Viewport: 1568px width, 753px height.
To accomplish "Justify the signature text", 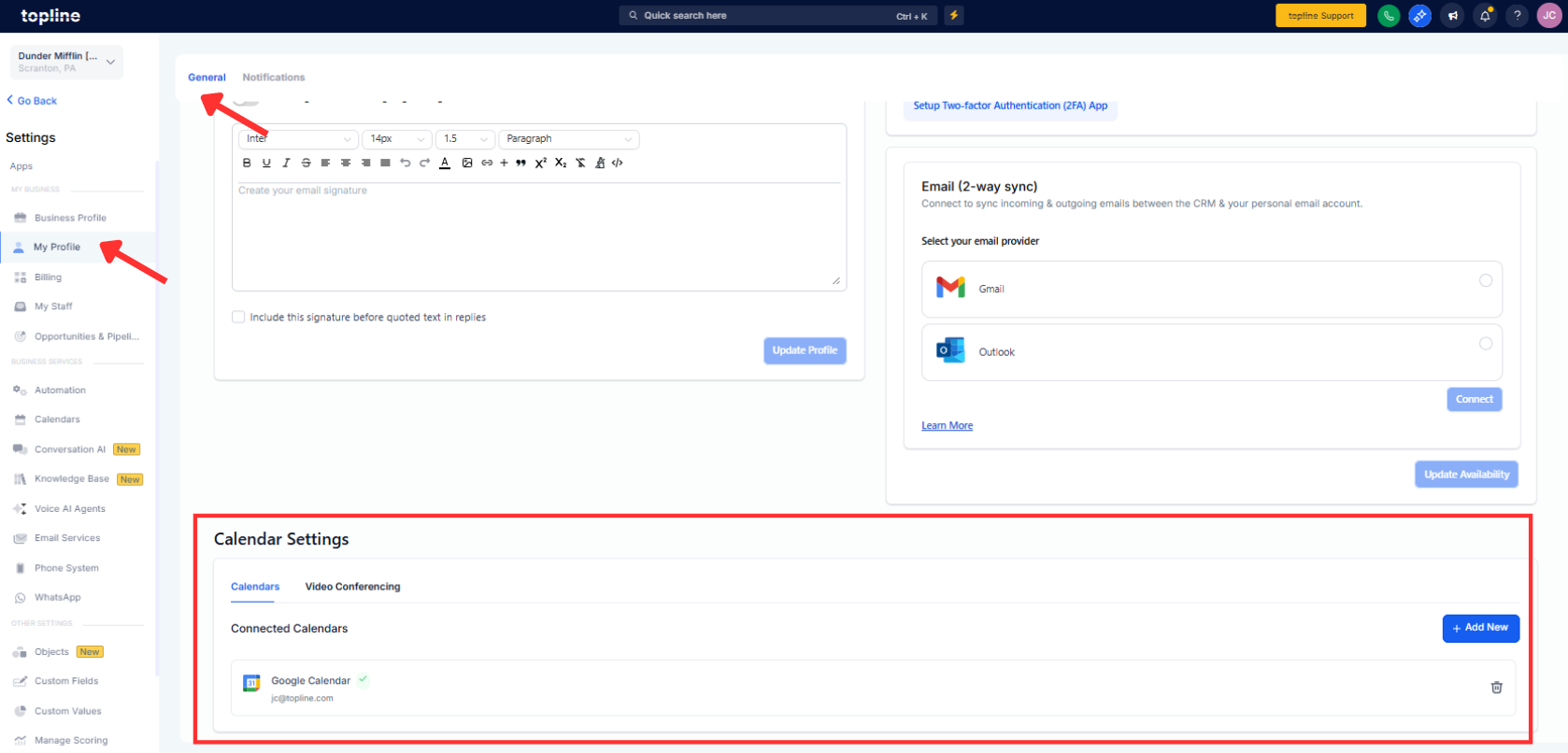I will (385, 163).
